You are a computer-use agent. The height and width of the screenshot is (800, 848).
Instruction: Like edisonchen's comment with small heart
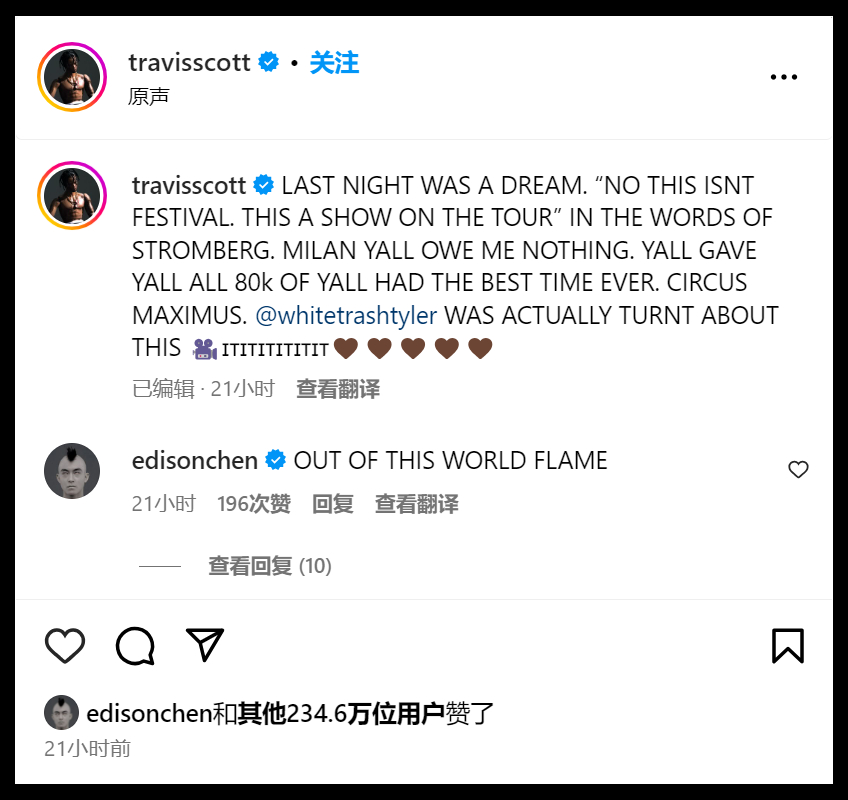coord(798,469)
